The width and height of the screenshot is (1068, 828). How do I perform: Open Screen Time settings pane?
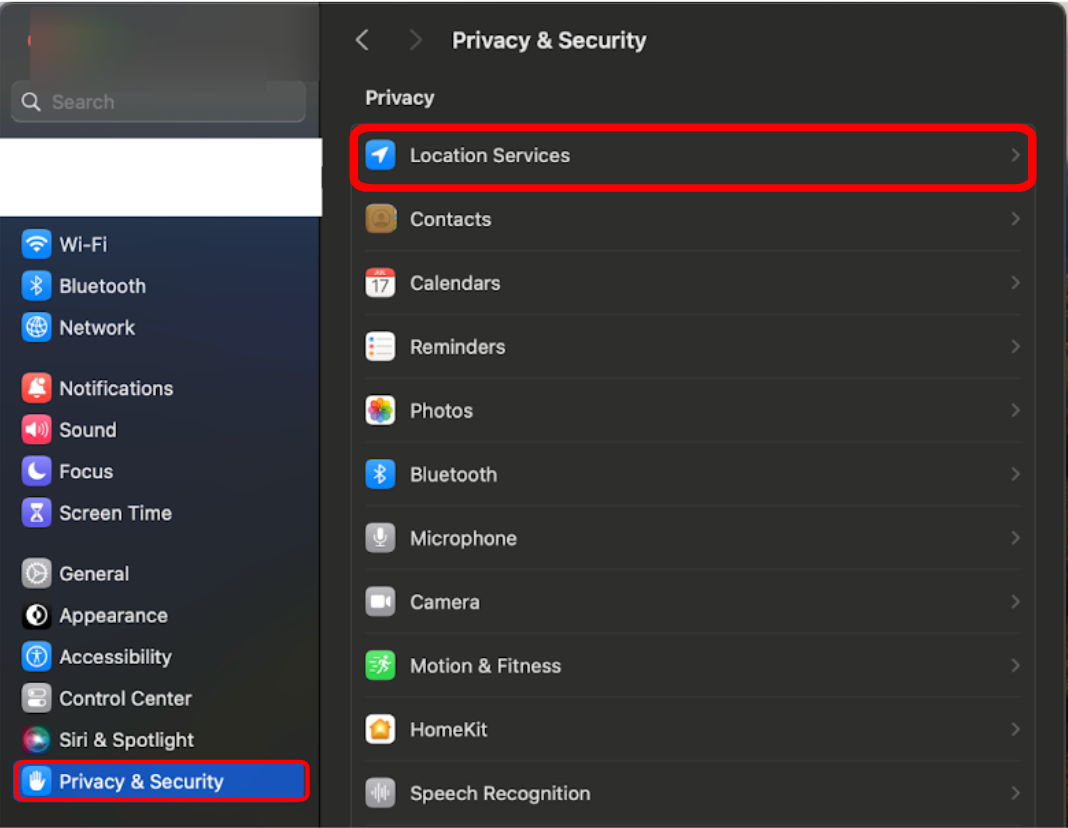[161, 513]
